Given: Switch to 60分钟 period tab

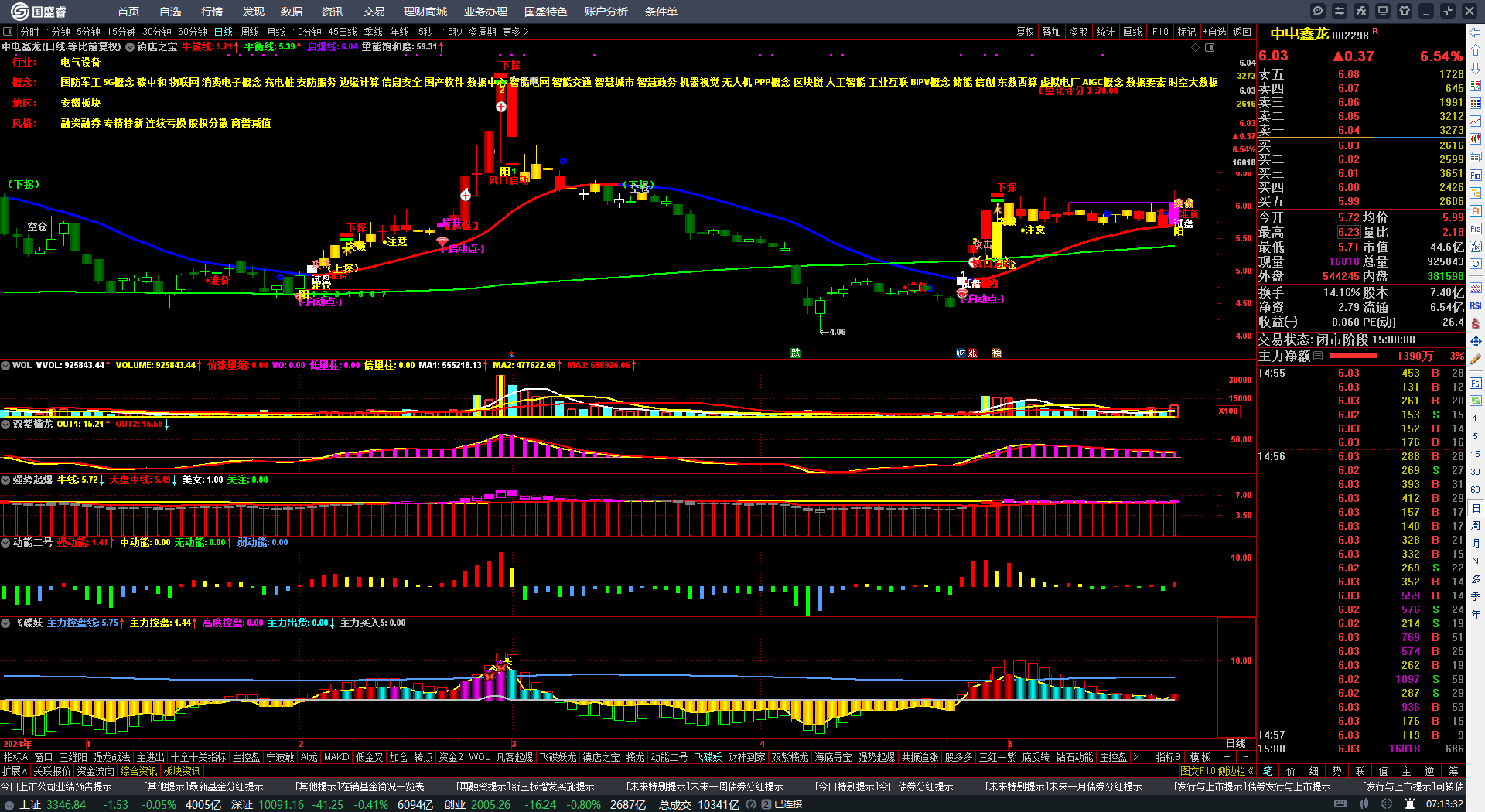Looking at the screenshot, I should coord(193,32).
